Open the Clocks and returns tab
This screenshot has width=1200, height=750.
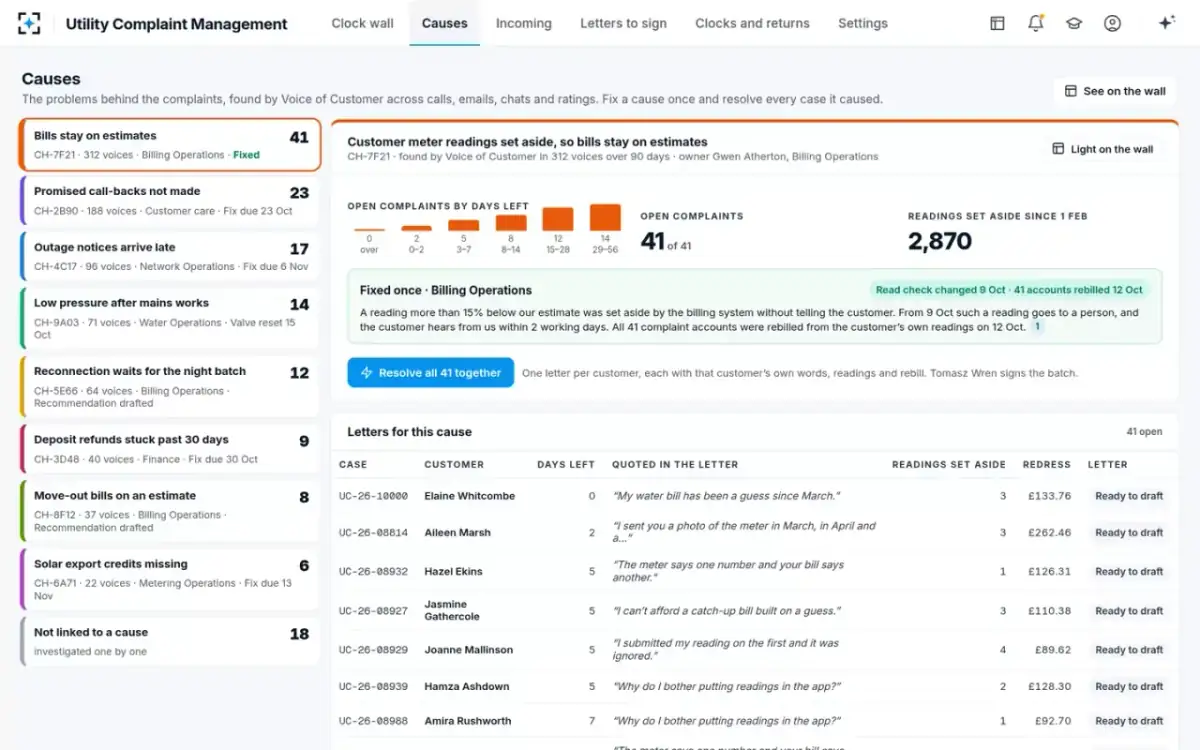(x=752, y=23)
